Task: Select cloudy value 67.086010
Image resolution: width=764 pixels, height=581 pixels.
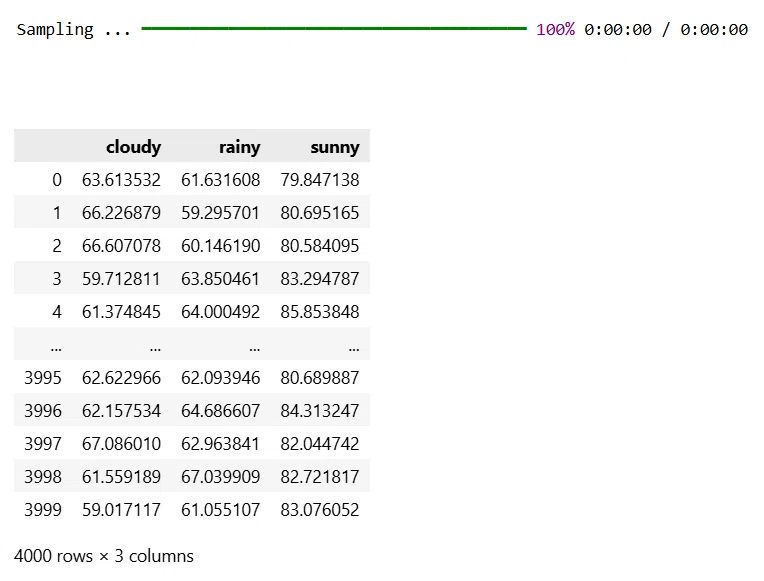Action: click(121, 444)
